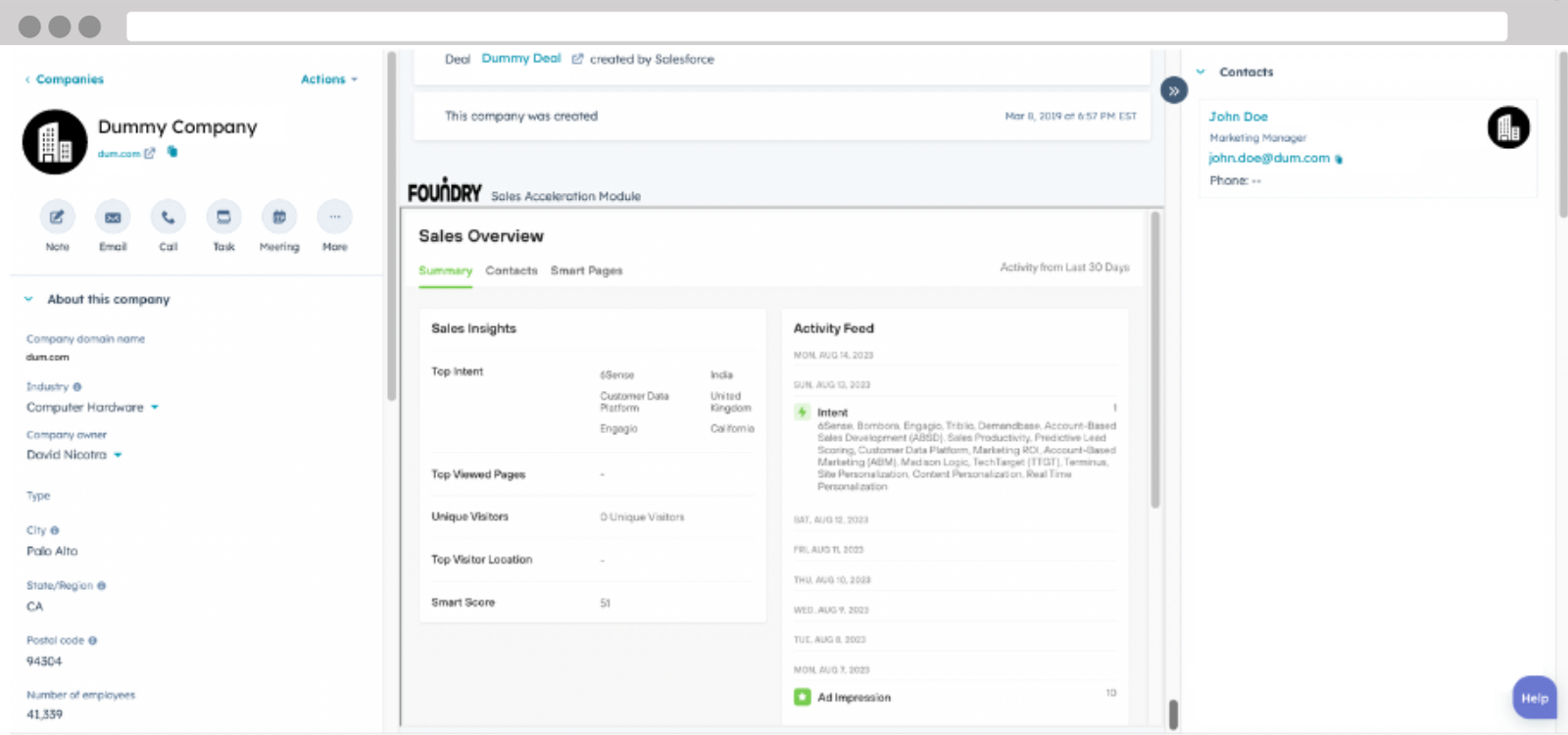Click the 'Marketing Manager' job title
1568x735 pixels.
(x=1258, y=138)
